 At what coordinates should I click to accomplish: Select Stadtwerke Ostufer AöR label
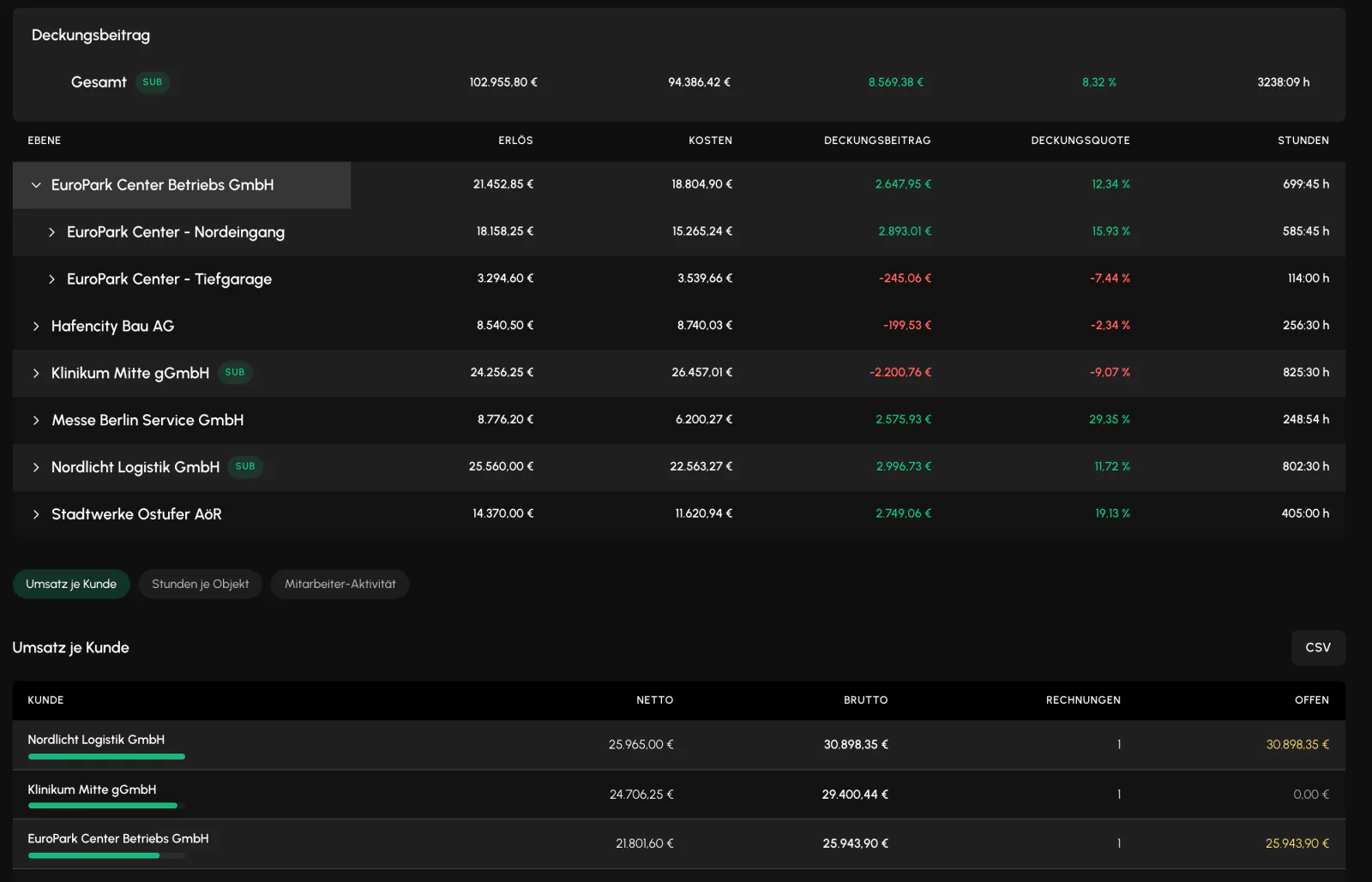136,515
